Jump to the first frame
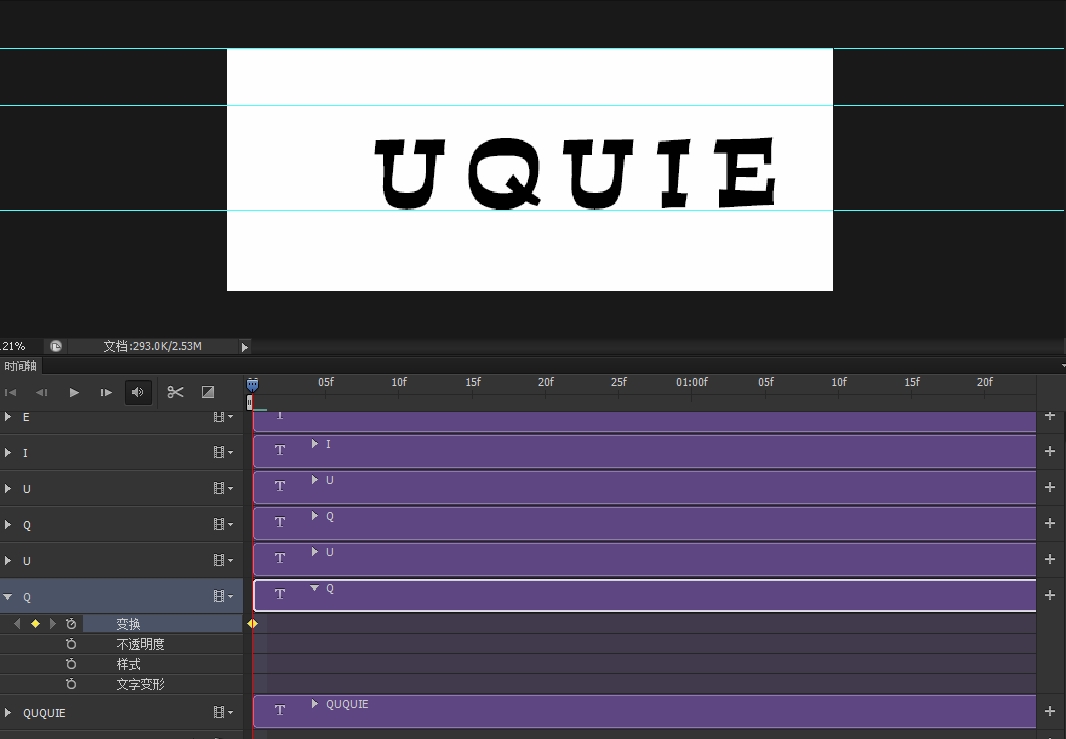 coord(11,393)
